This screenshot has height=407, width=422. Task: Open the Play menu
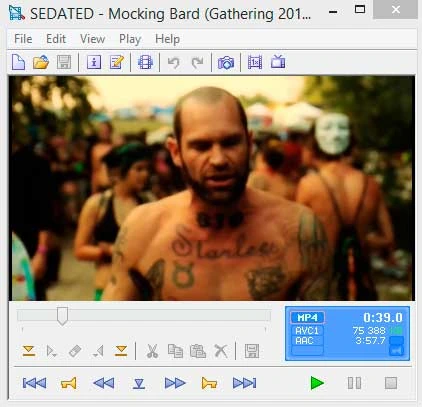tap(130, 39)
